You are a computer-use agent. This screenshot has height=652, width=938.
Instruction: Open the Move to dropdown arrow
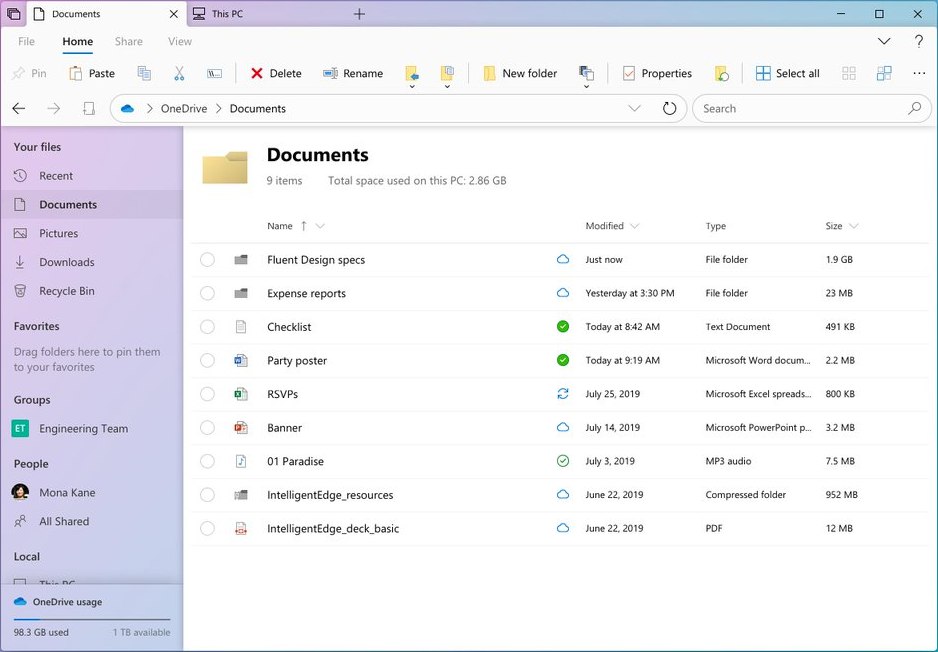pos(412,87)
